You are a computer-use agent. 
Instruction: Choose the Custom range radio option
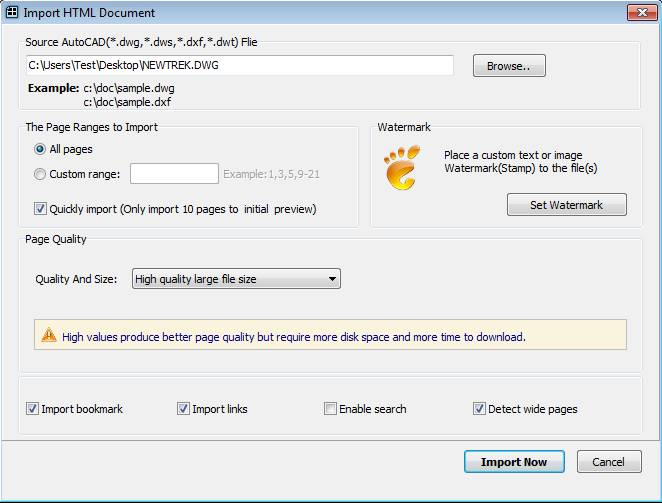coord(40,174)
